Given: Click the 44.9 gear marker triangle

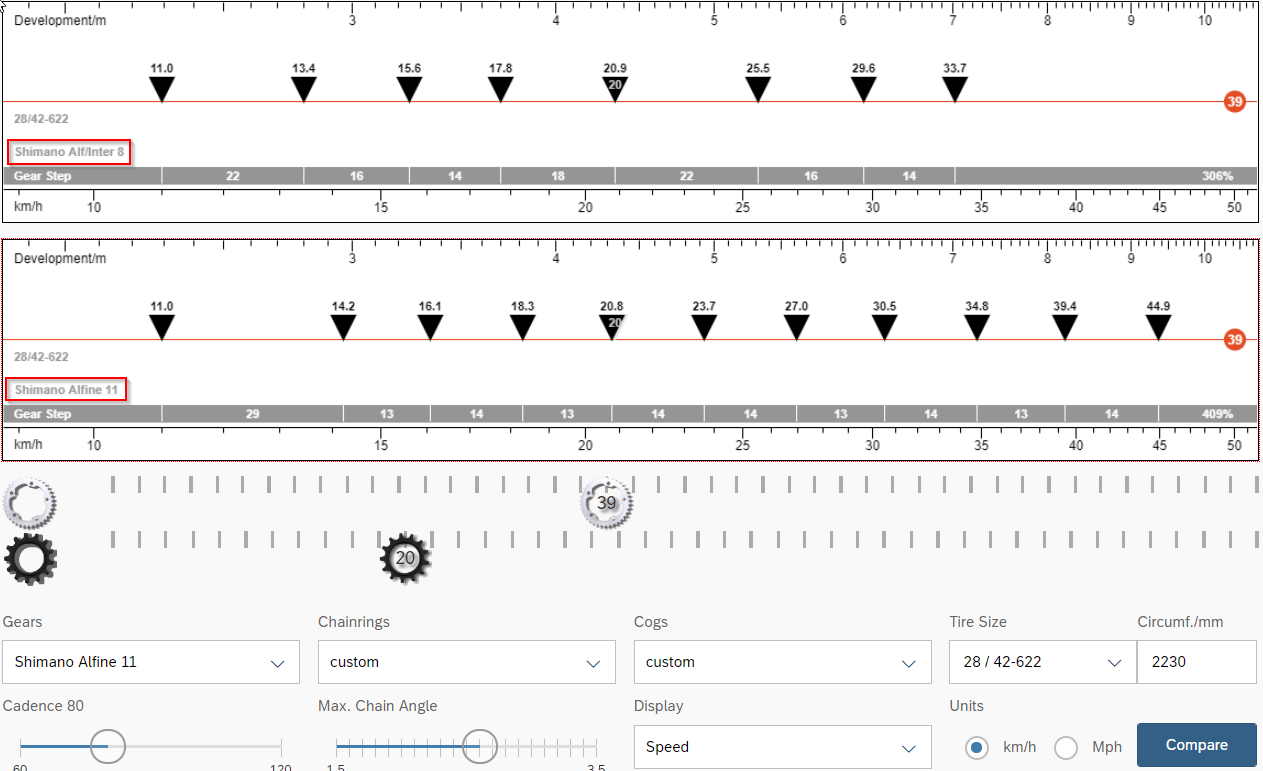Looking at the screenshot, I should tap(1158, 327).
